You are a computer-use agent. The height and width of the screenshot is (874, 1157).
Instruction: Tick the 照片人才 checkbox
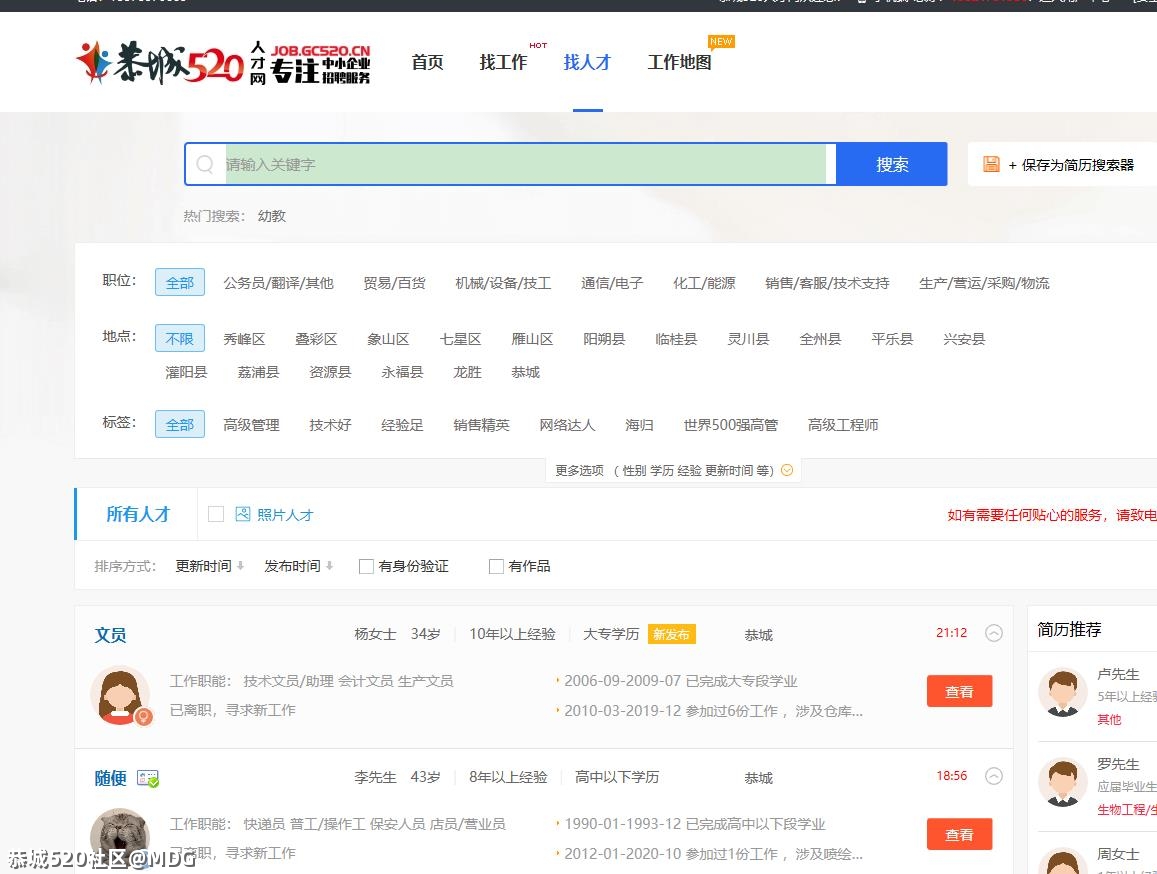pyautogui.click(x=216, y=514)
